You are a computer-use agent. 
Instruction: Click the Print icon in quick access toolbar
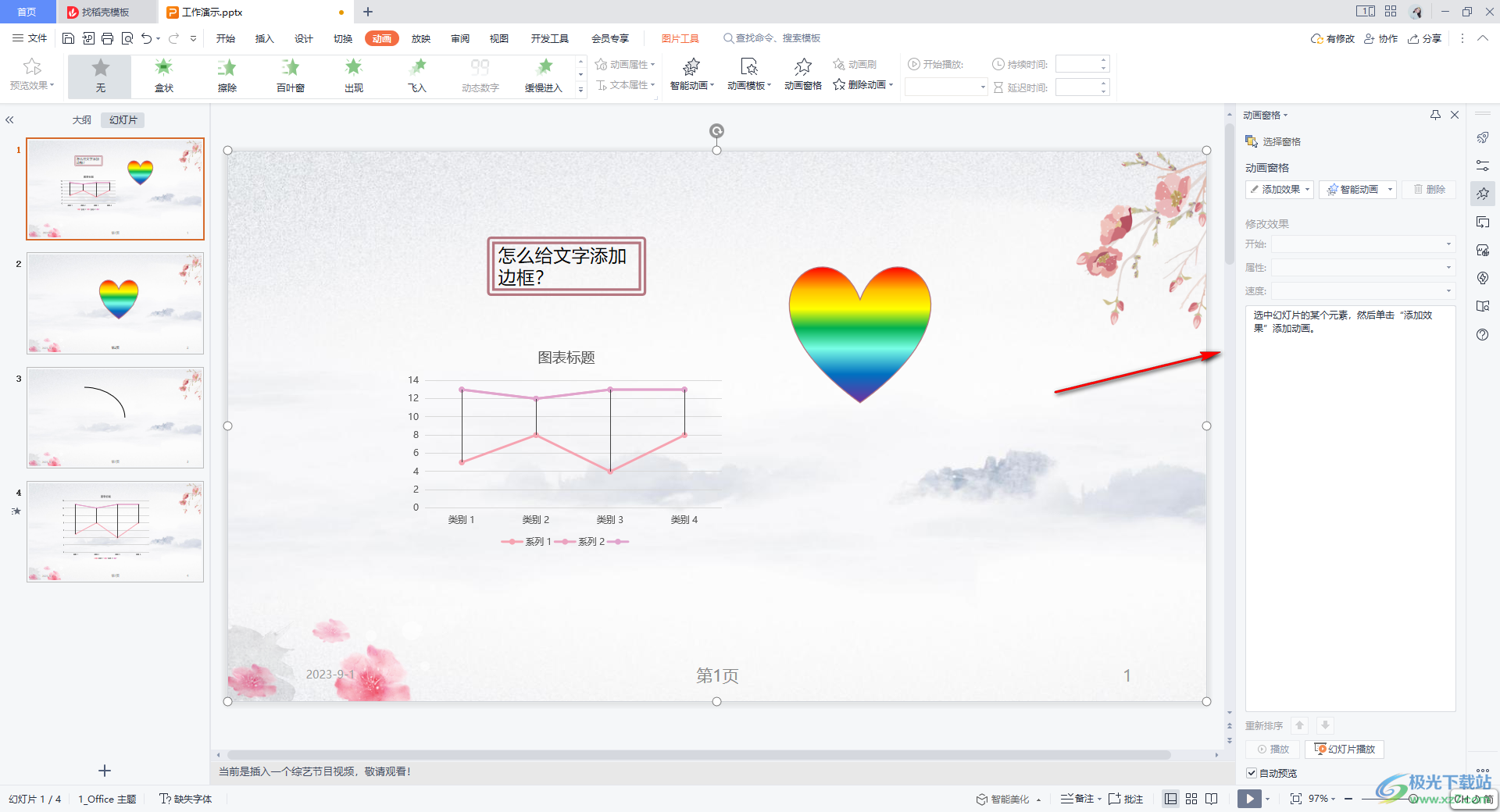click(107, 38)
